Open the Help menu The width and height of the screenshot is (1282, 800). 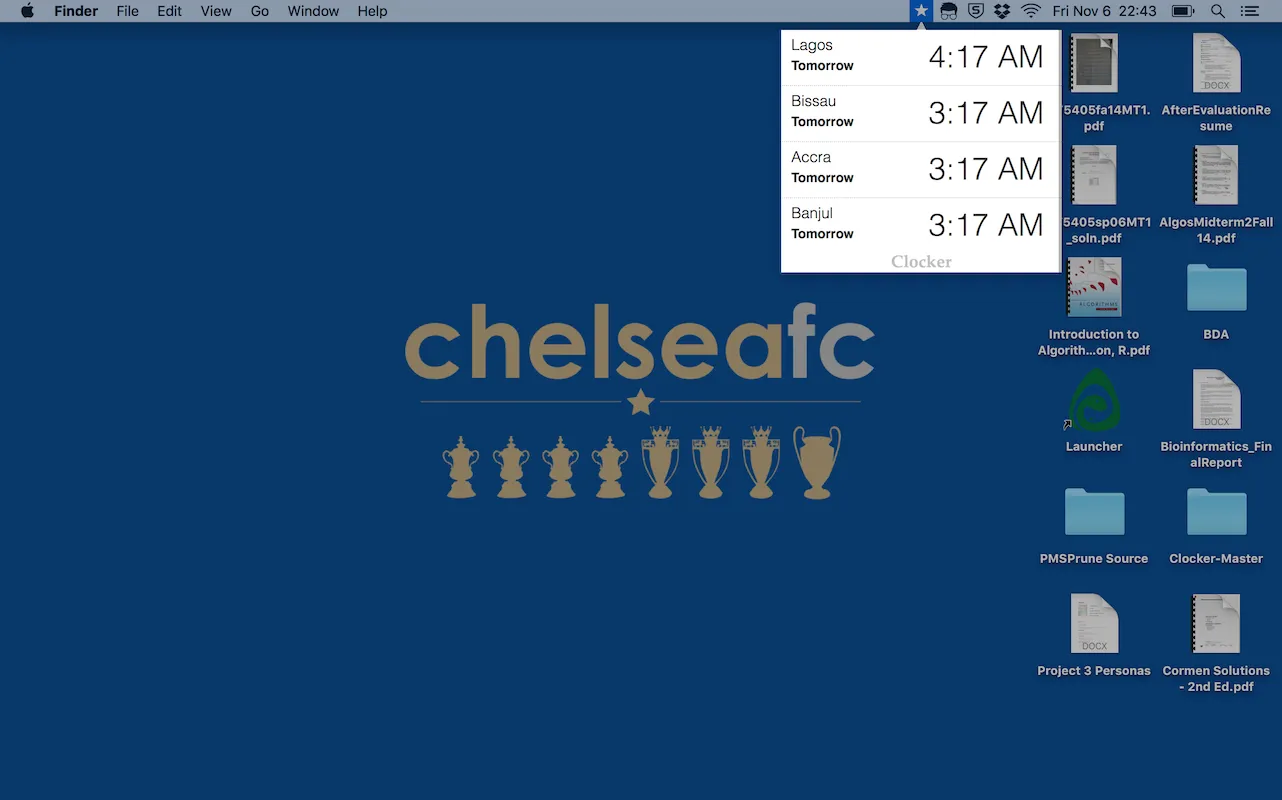tap(372, 11)
